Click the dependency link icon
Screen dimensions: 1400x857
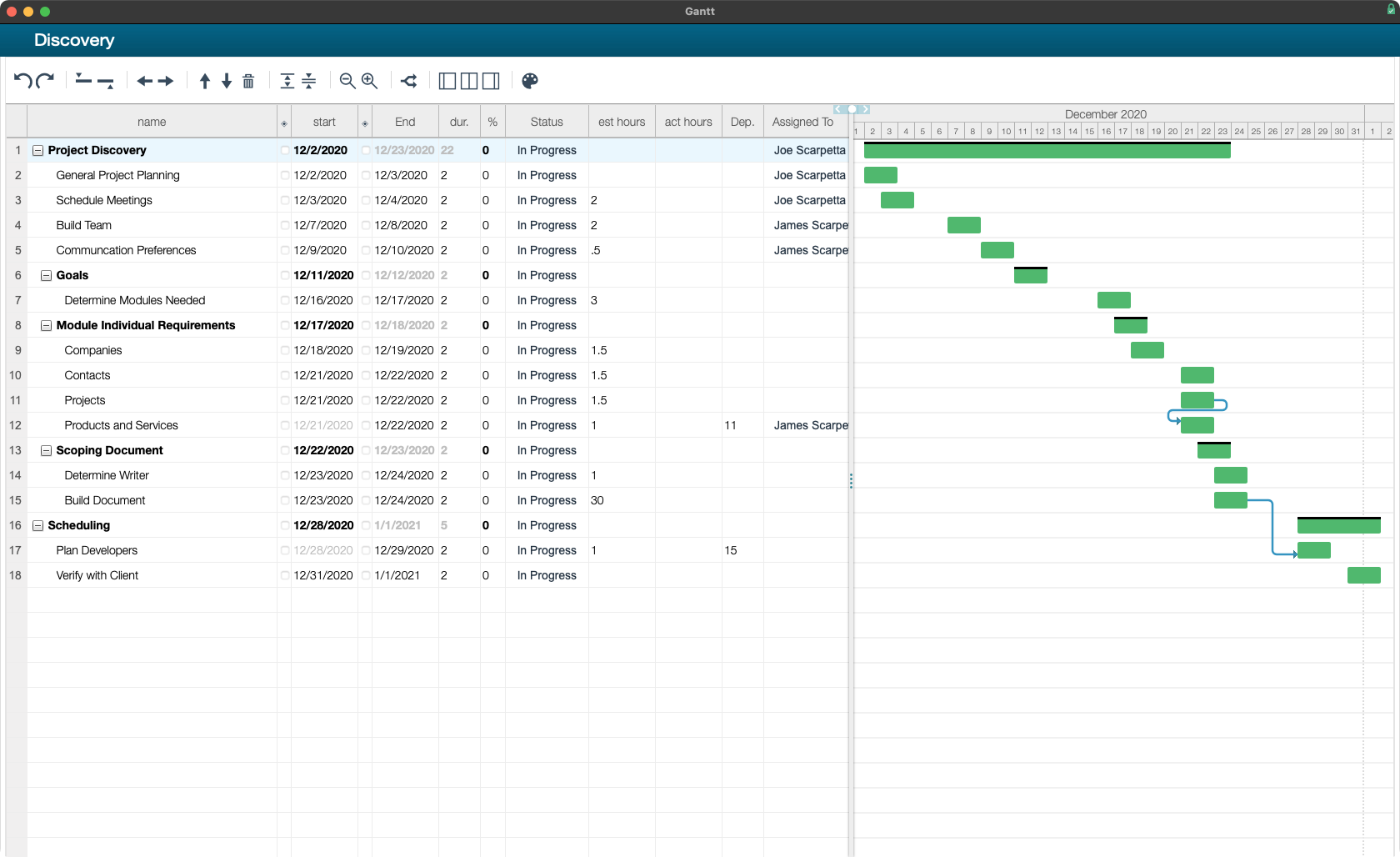coord(408,80)
